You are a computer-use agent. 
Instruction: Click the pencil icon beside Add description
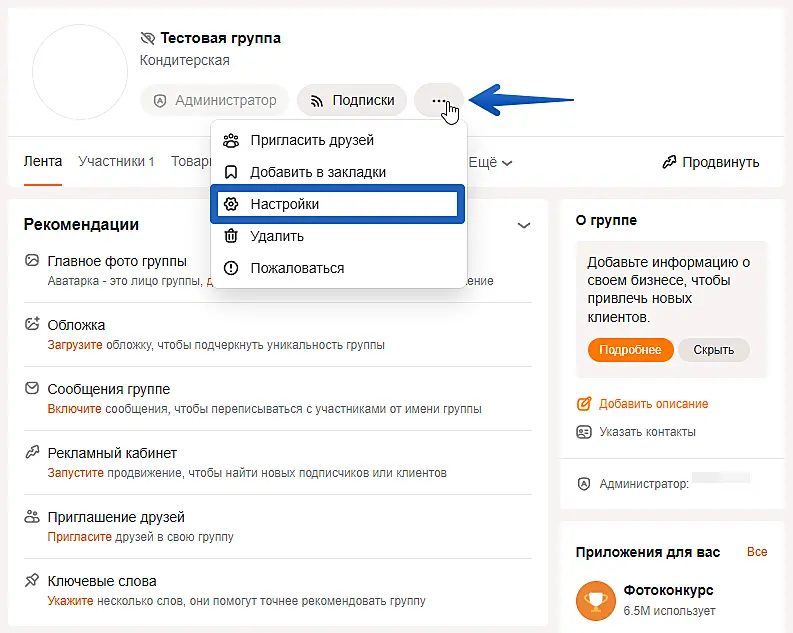[x=584, y=404]
